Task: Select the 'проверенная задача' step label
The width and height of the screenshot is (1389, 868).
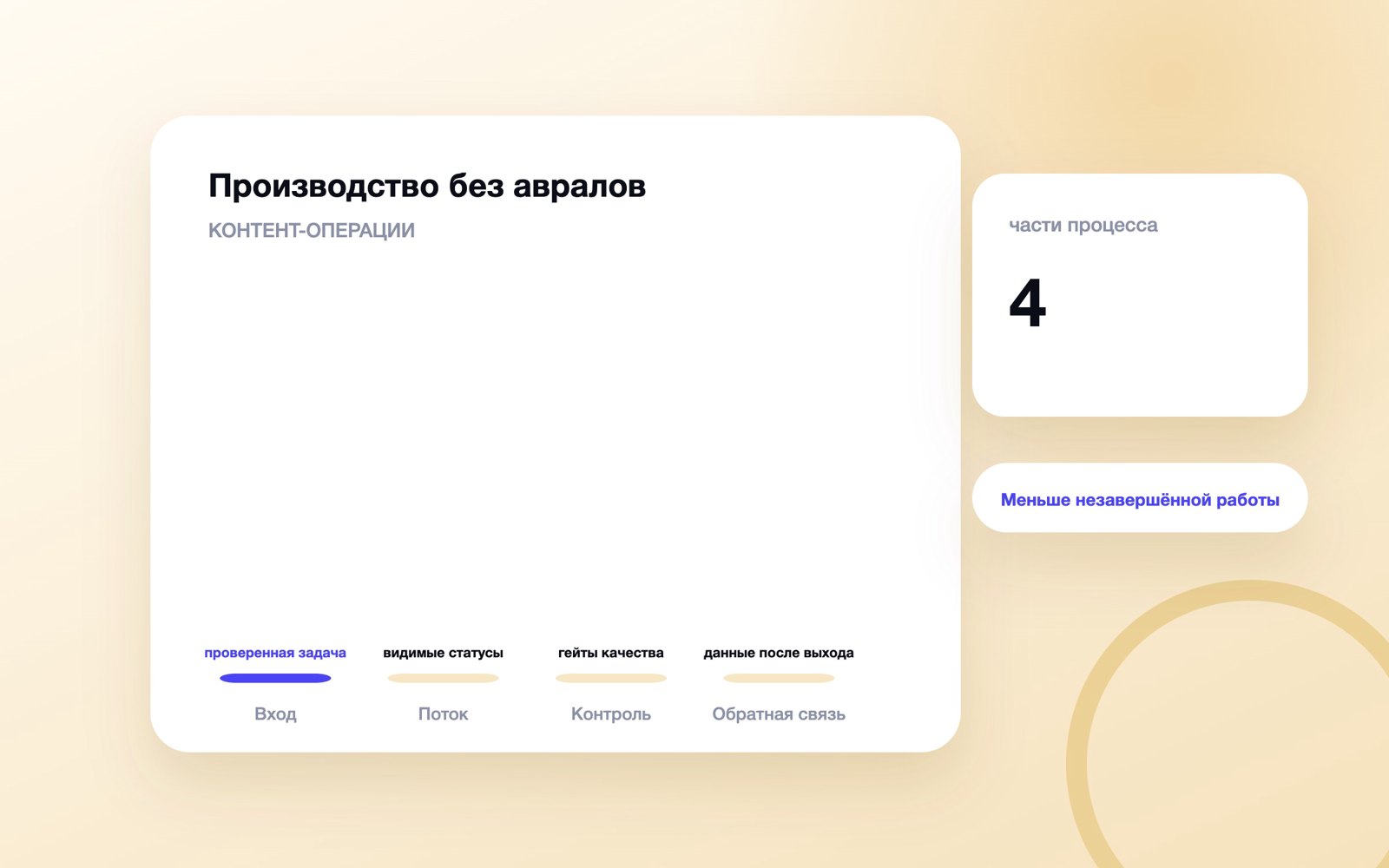Action: [275, 653]
